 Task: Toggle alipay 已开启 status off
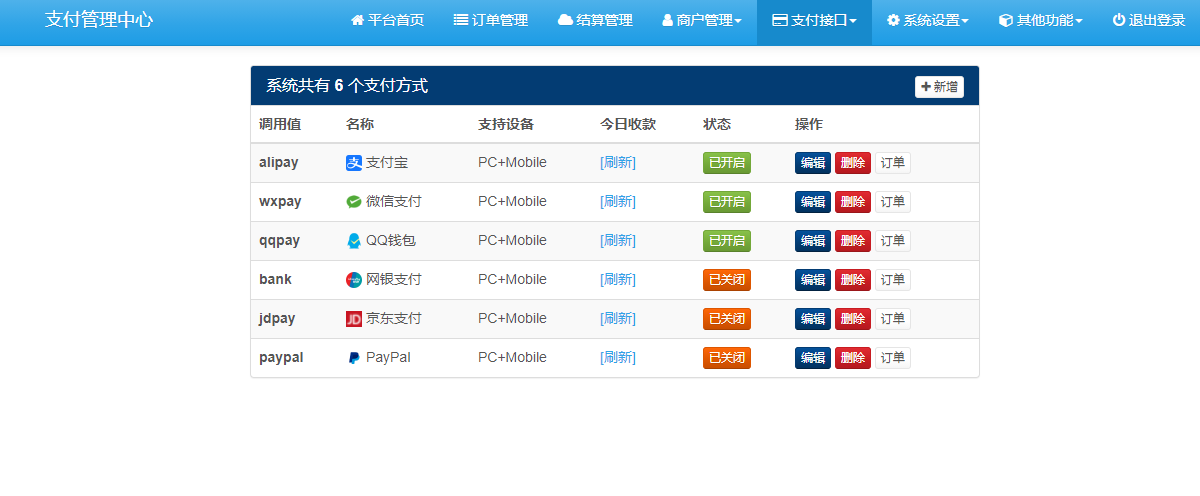(726, 163)
